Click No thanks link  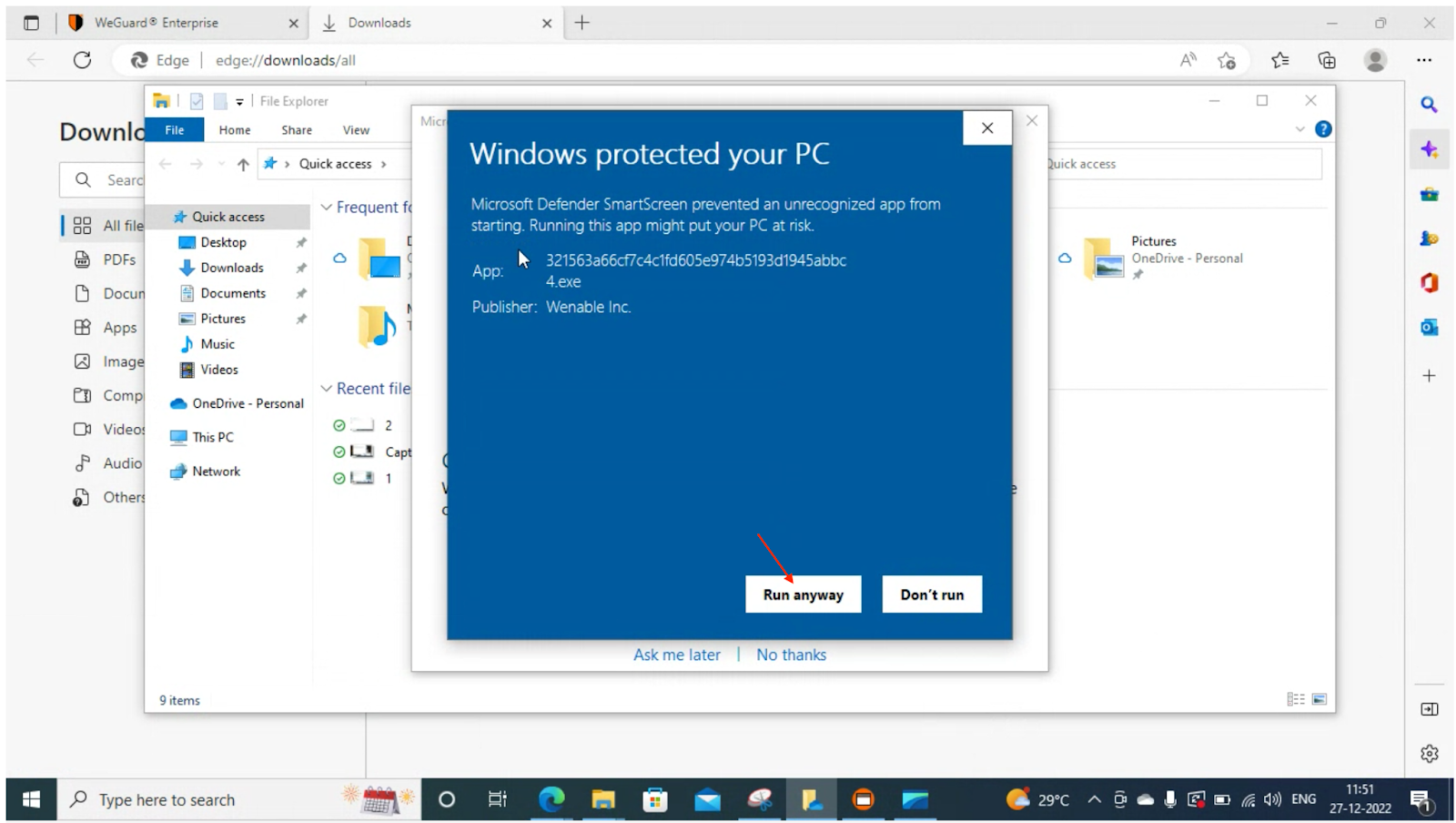click(791, 655)
